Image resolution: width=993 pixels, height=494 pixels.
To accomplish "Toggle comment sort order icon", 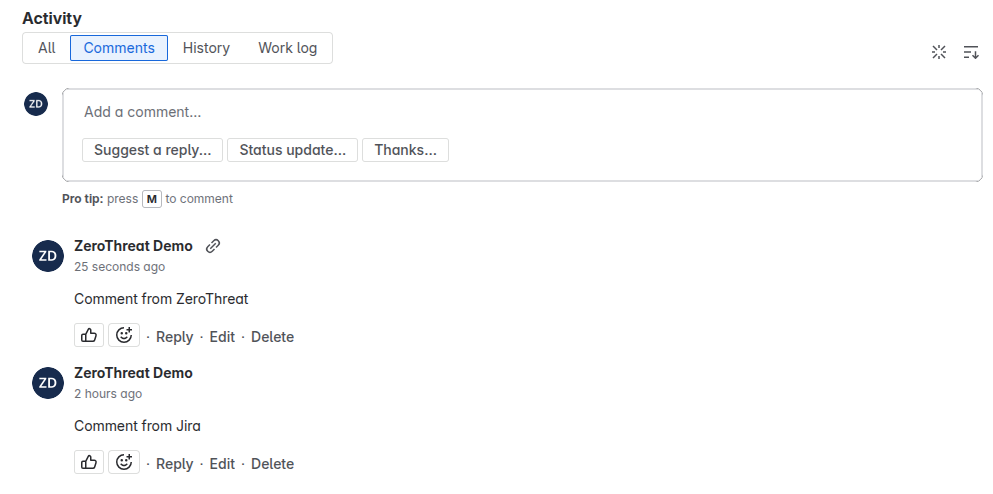I will point(971,52).
